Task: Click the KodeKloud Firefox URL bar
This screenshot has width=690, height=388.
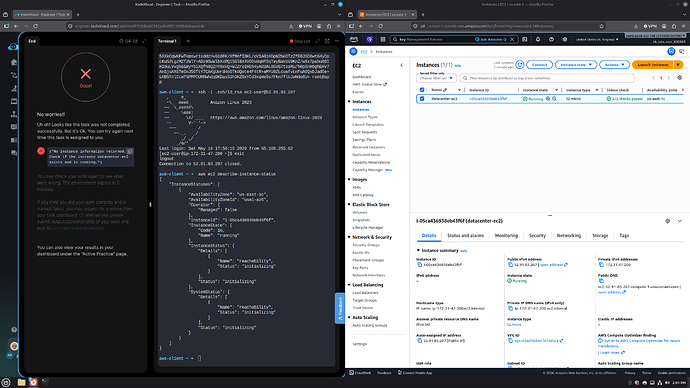Action: click(x=163, y=26)
